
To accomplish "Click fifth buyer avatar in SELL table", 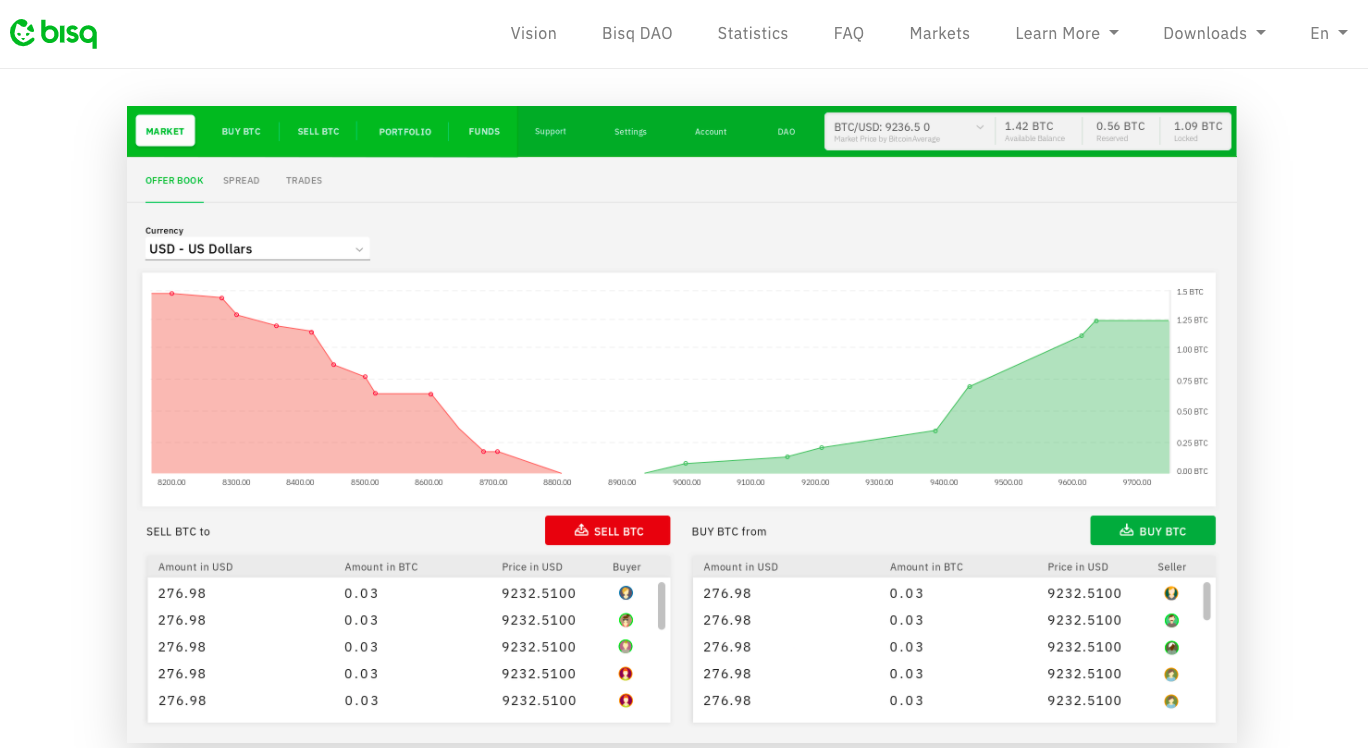I will click(626, 701).
